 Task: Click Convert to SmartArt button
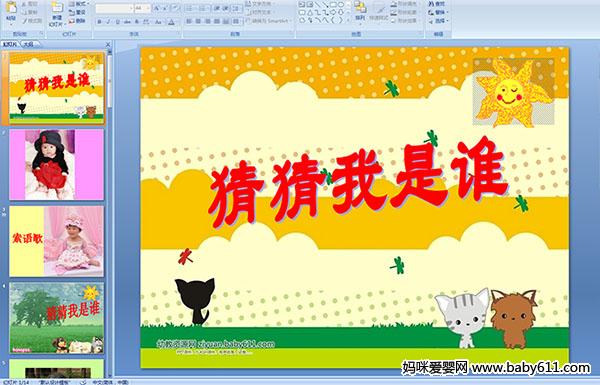click(x=268, y=21)
